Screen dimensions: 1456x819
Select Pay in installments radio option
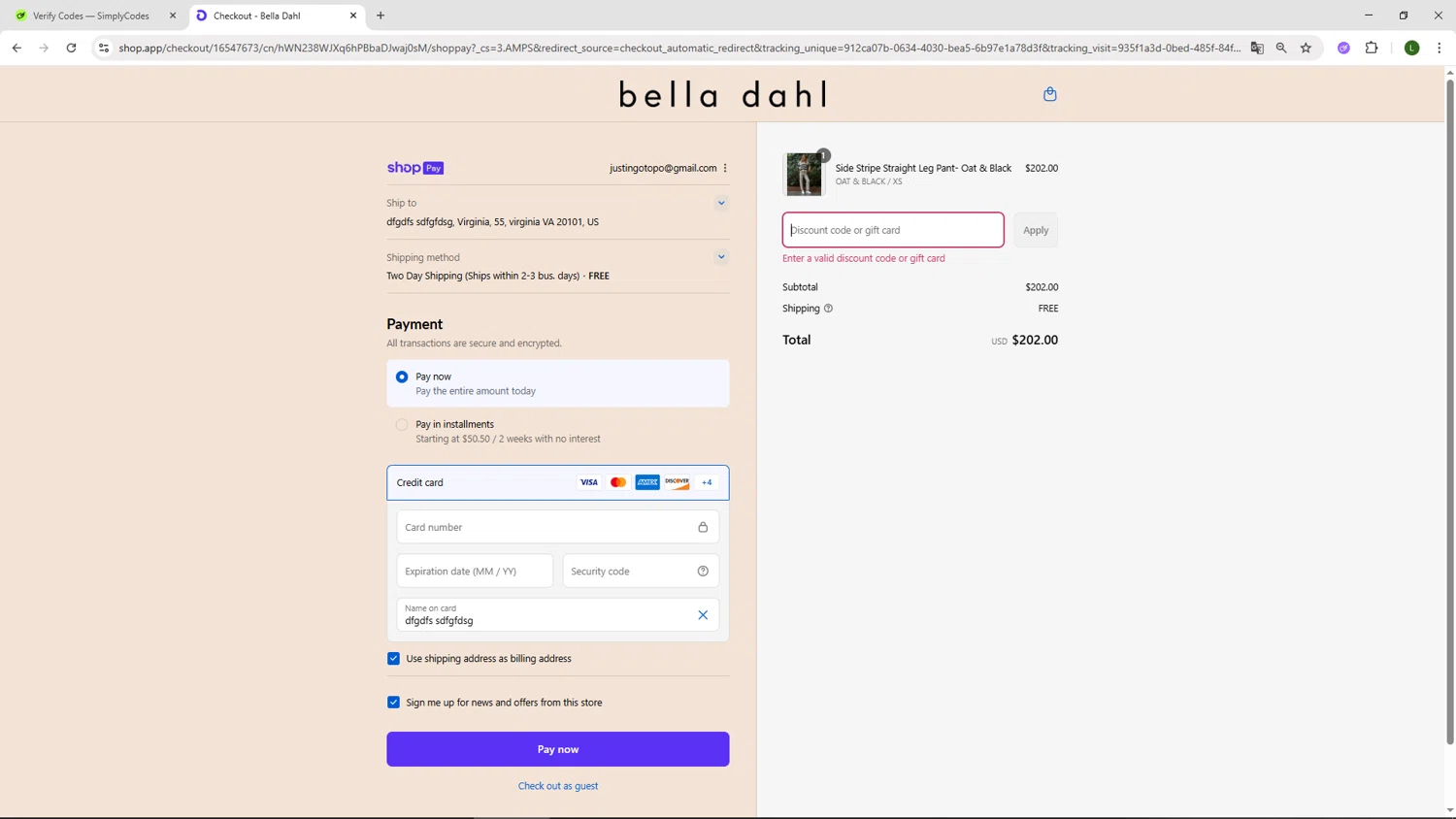402,425
